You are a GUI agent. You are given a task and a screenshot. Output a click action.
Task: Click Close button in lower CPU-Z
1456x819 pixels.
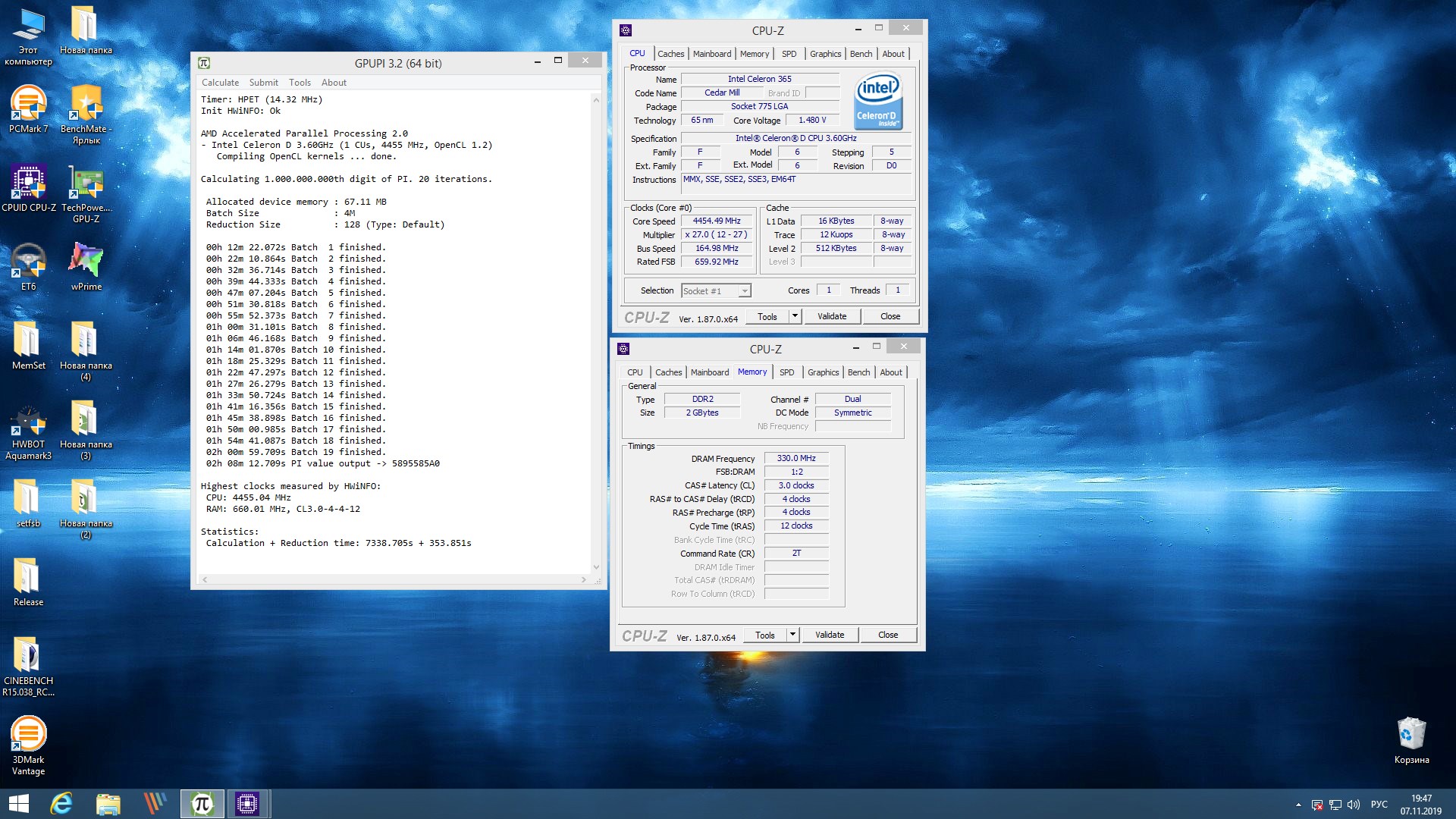pos(888,635)
